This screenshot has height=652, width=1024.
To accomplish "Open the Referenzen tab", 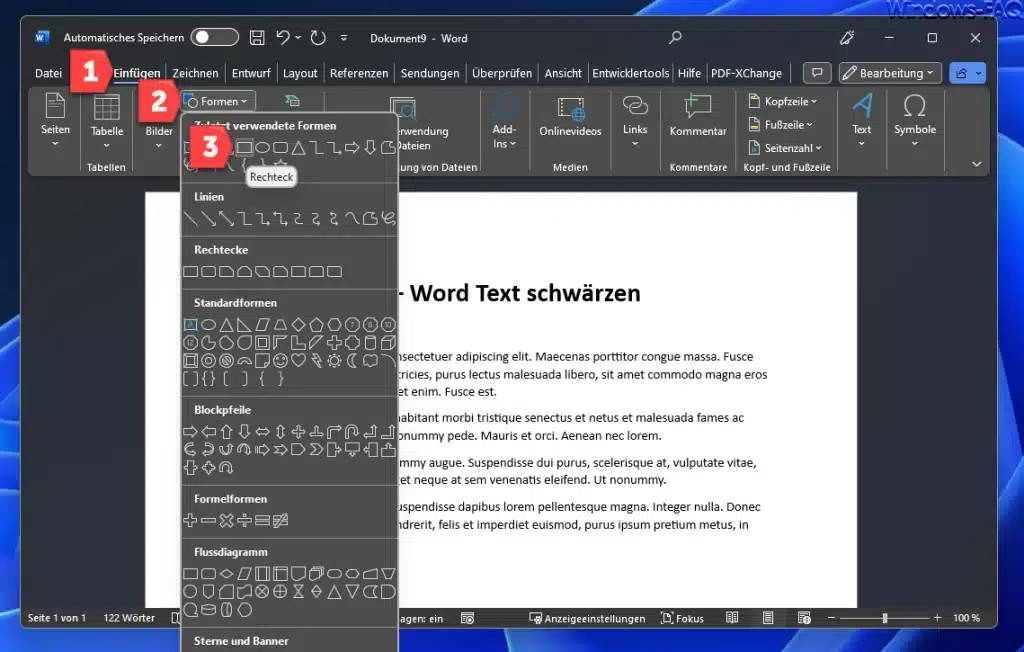I will pos(359,73).
